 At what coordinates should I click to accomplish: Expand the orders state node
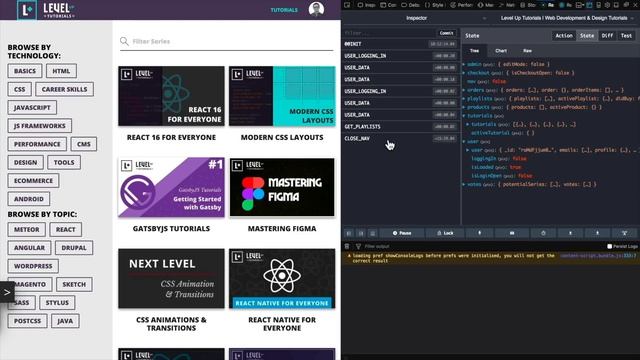pyautogui.click(x=464, y=90)
